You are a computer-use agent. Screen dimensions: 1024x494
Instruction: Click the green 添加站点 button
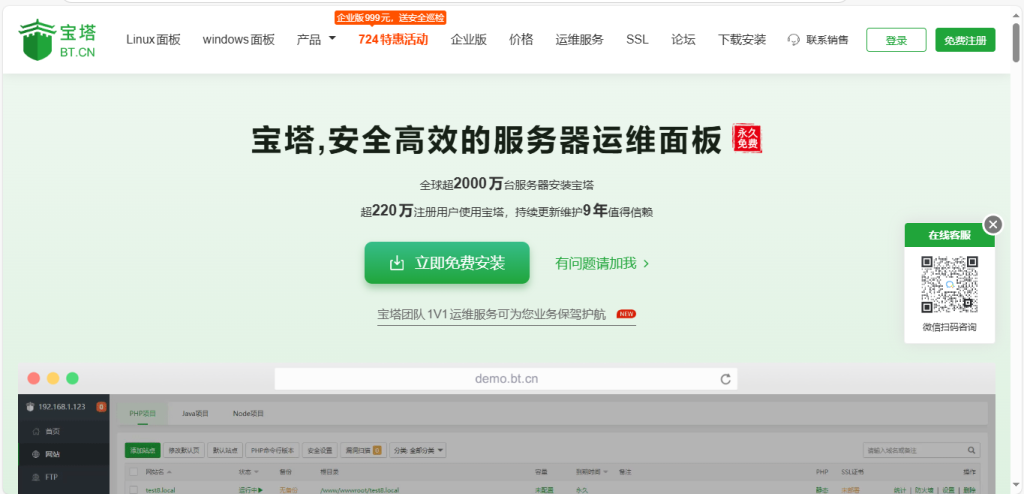coord(142,450)
